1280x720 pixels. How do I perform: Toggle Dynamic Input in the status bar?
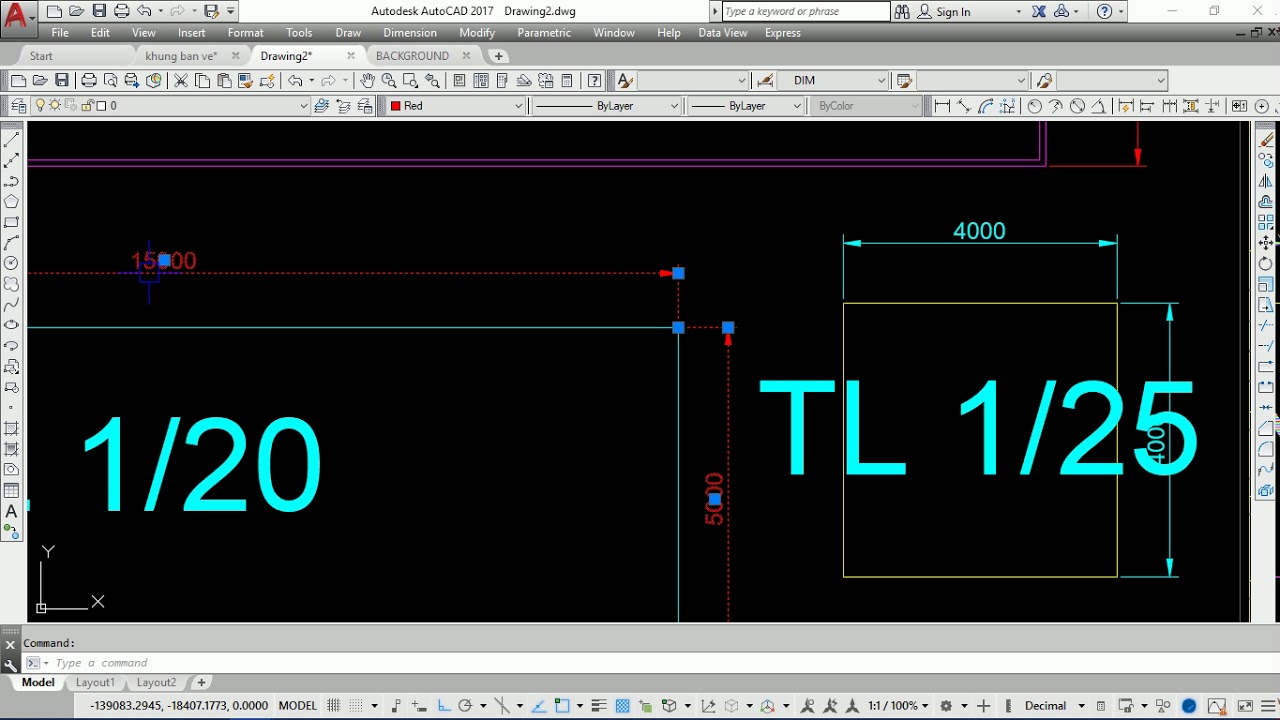pyautogui.click(x=420, y=706)
